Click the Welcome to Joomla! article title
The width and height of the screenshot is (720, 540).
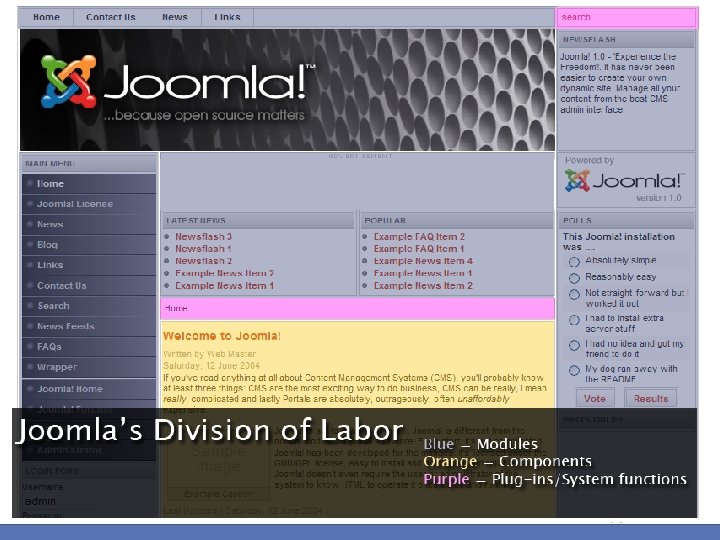tap(222, 336)
